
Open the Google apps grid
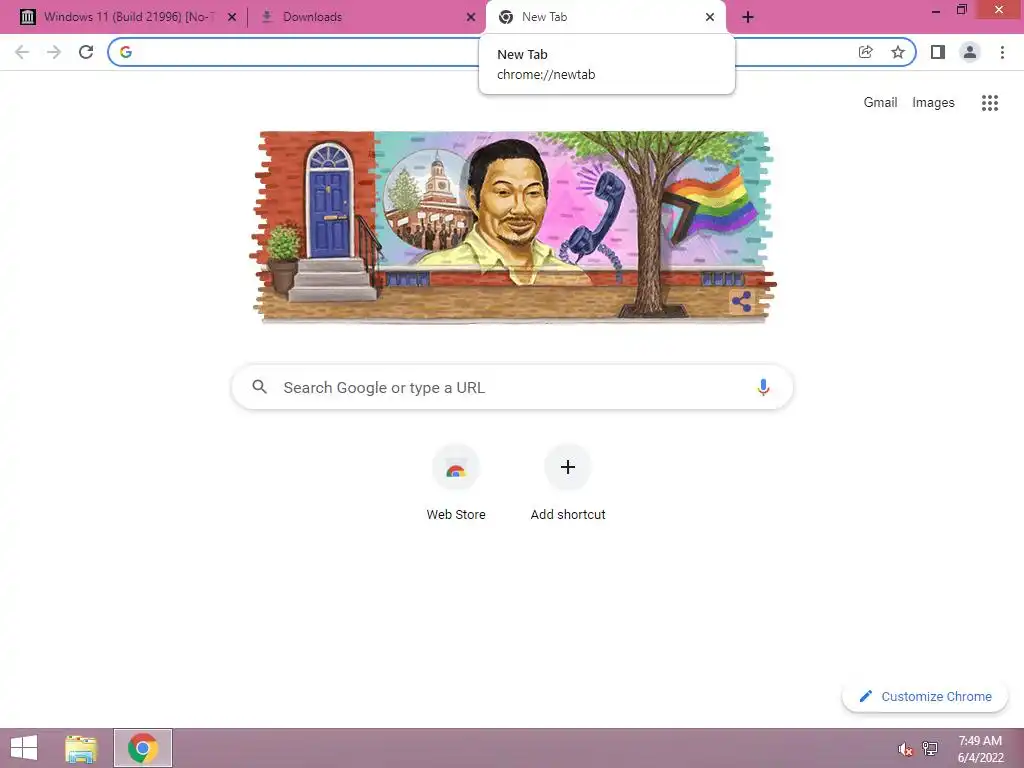tap(989, 103)
